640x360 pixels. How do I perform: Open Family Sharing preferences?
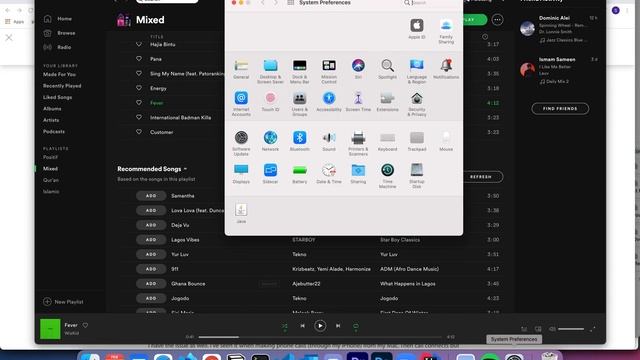point(446,31)
